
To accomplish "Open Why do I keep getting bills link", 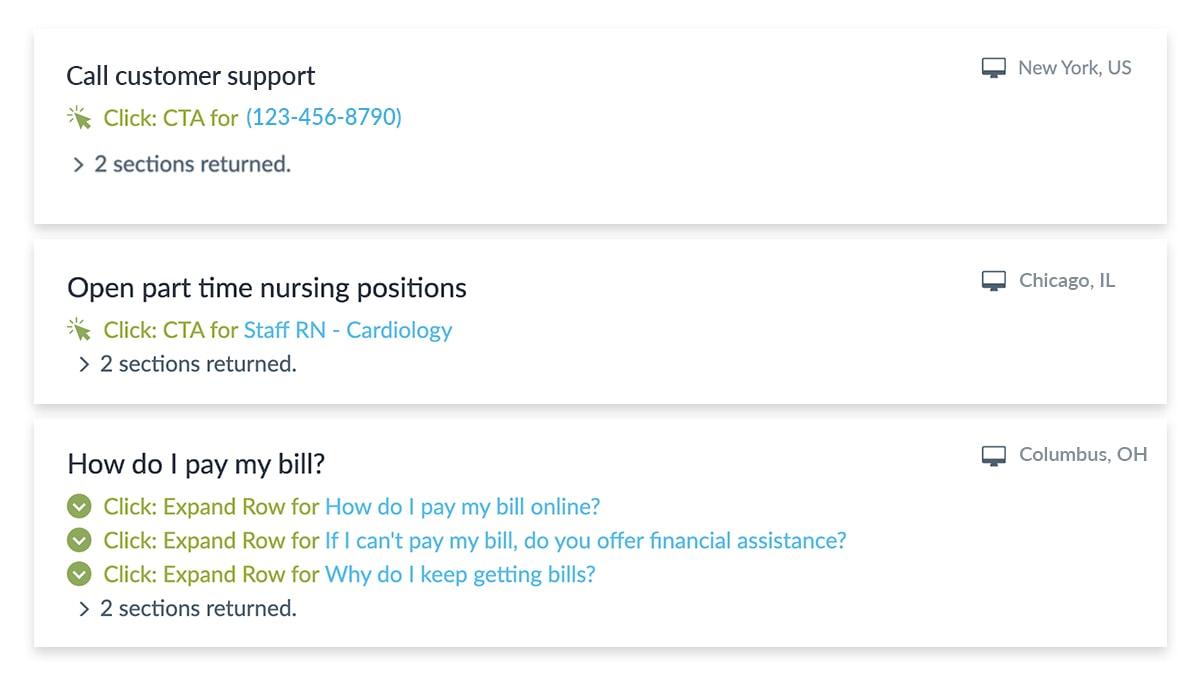I will [x=460, y=575].
